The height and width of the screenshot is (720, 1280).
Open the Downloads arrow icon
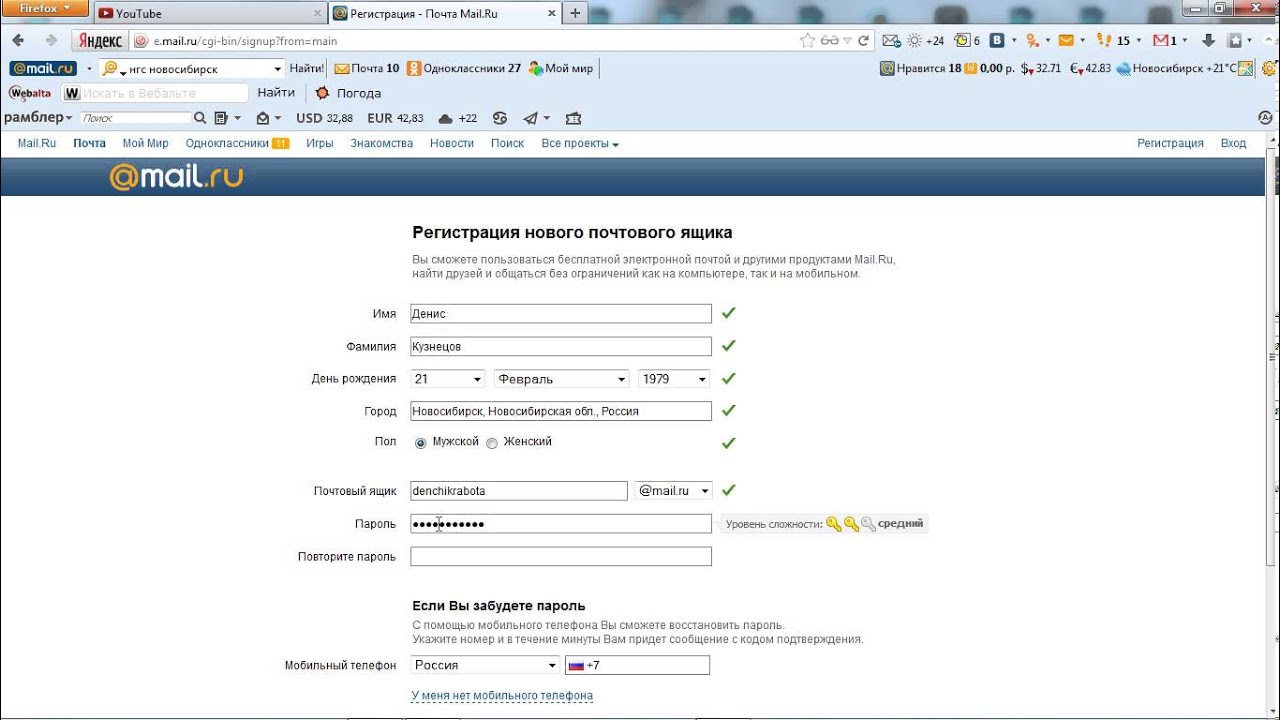pos(1208,41)
